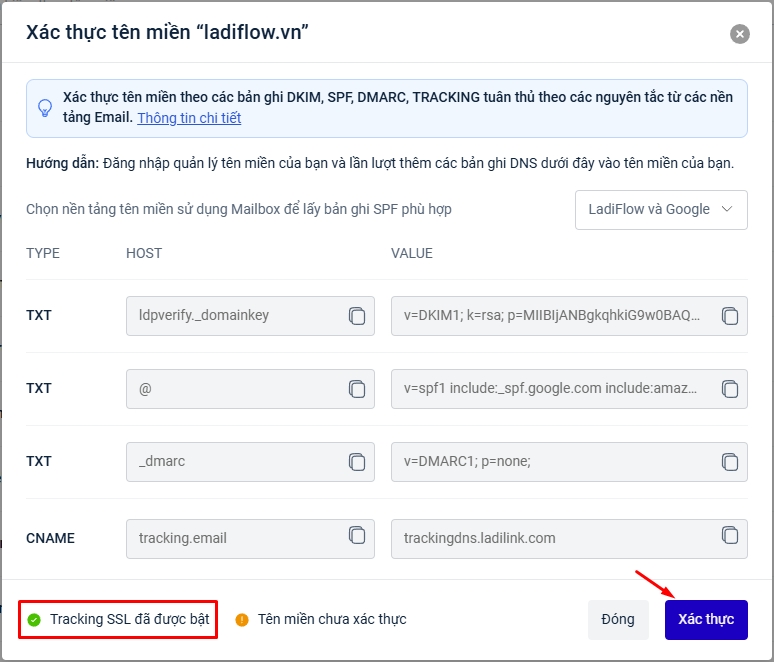Copy the DKIM1 record value
Image resolution: width=774 pixels, height=662 pixels.
(730, 316)
